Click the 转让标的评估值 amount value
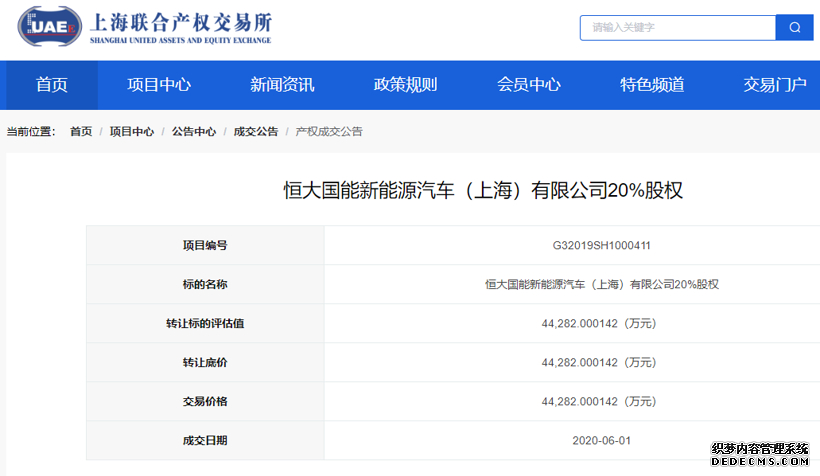 [599, 323]
